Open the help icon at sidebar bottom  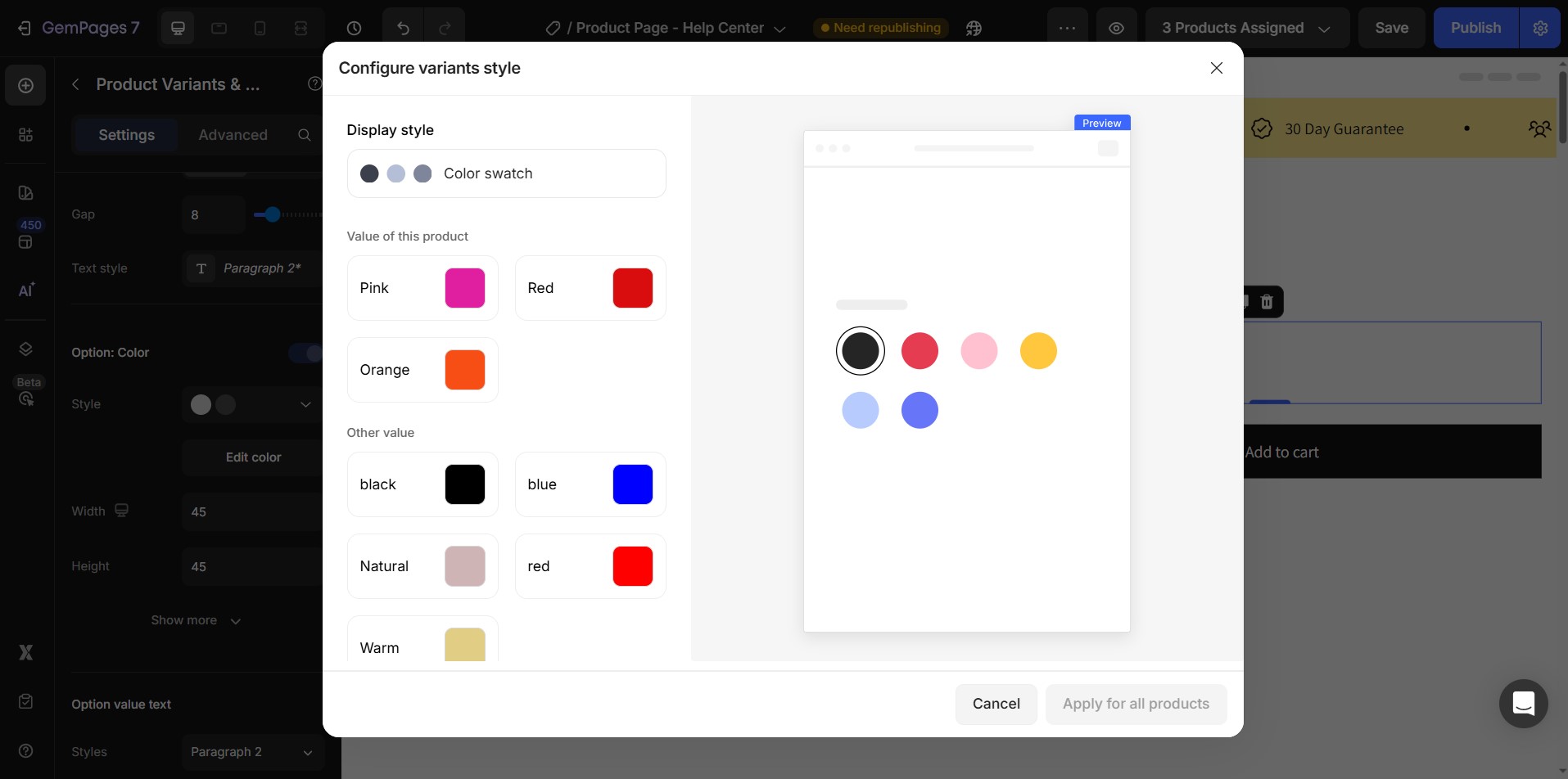pyautogui.click(x=25, y=750)
